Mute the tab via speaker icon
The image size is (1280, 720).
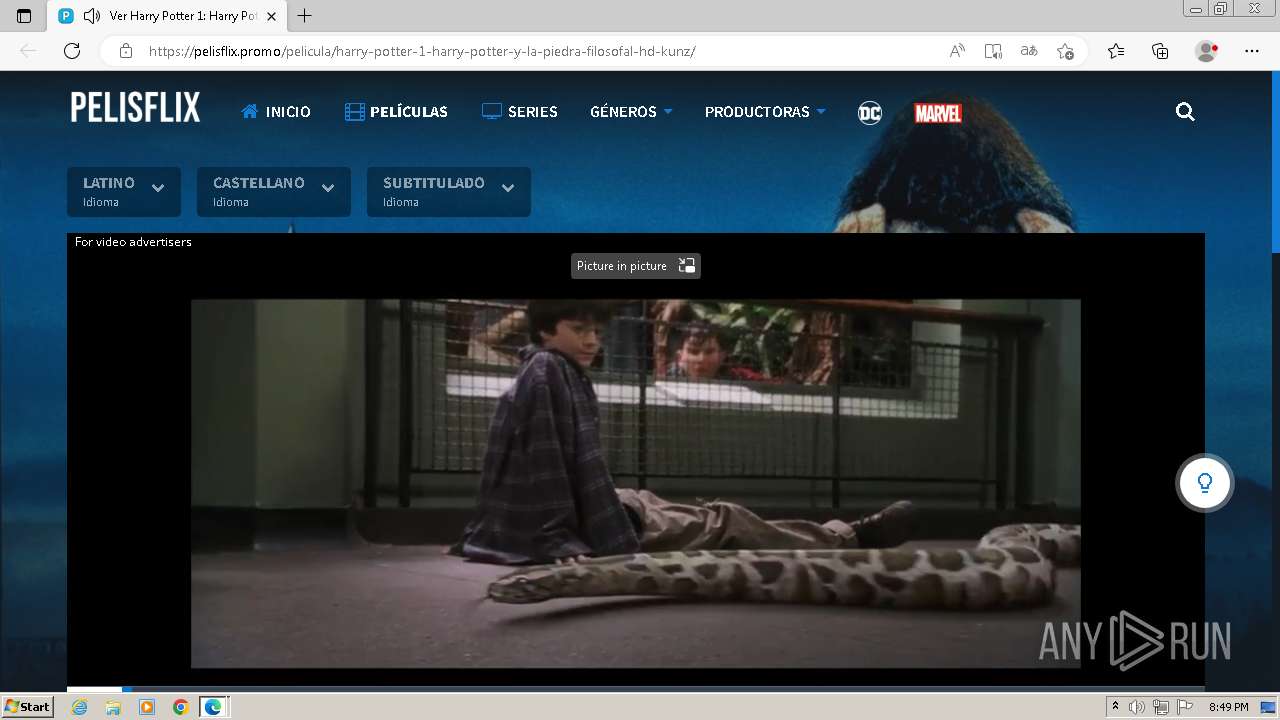92,16
